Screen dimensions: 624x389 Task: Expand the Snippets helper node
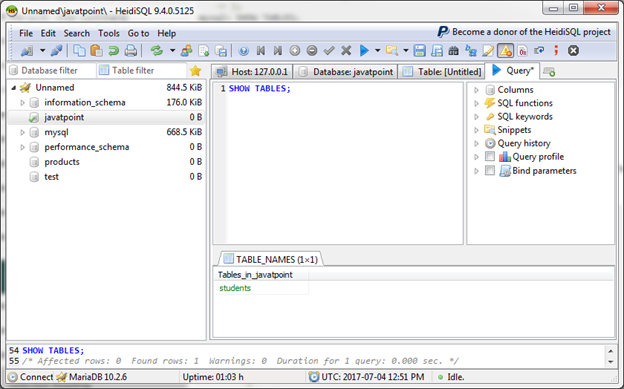click(x=476, y=130)
